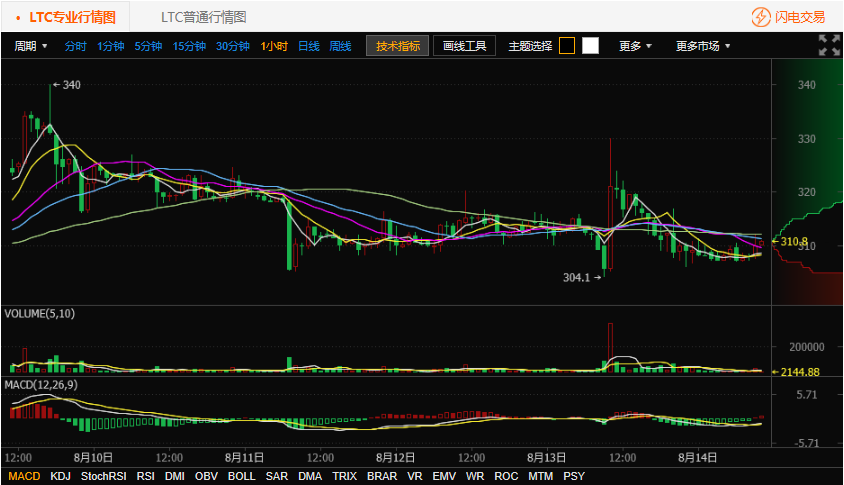Image resolution: width=844 pixels, height=485 pixels.
Task: Click the 闪电交易 lightning icon
Action: pyautogui.click(x=762, y=17)
